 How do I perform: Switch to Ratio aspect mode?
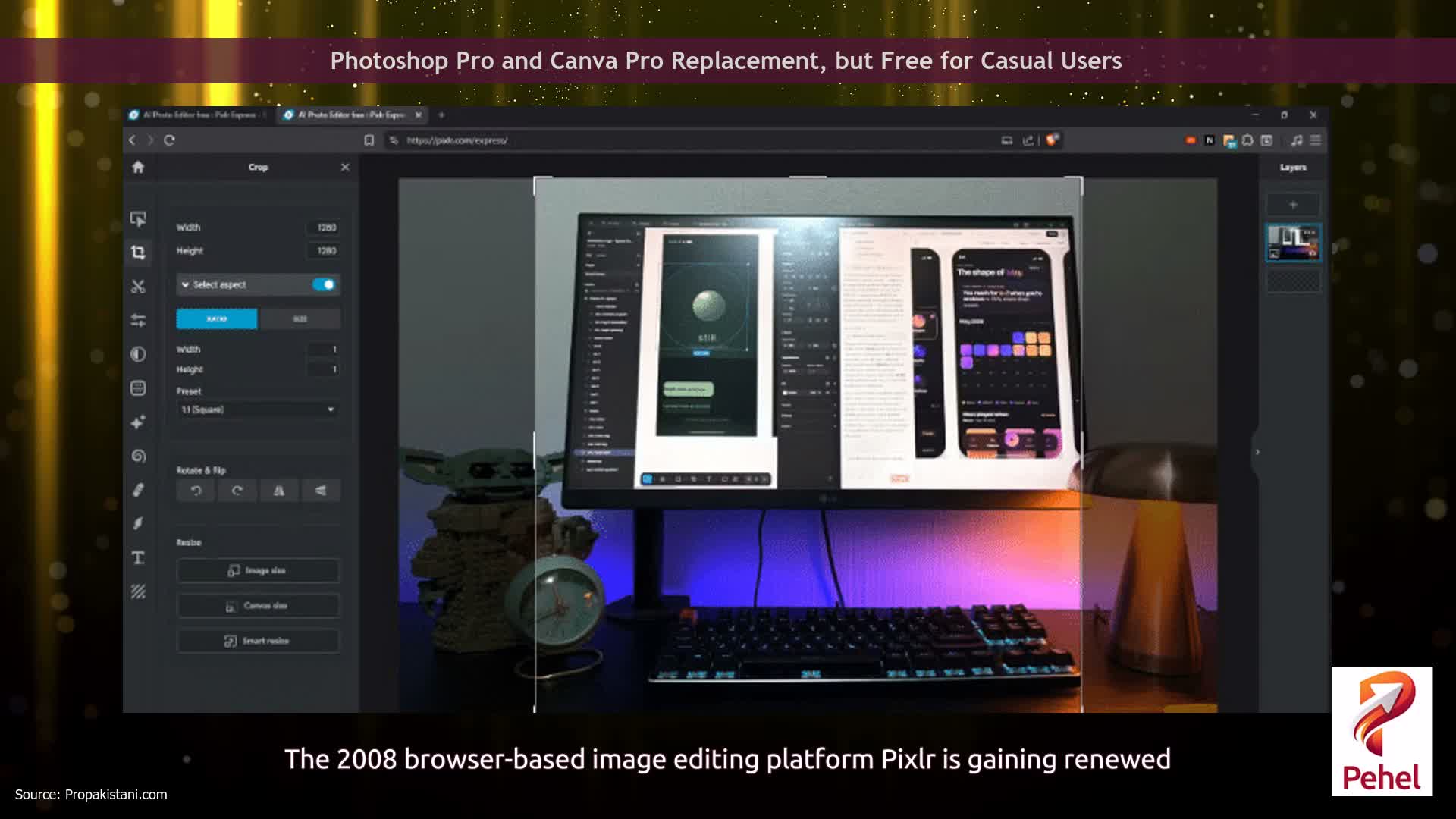pyautogui.click(x=217, y=319)
